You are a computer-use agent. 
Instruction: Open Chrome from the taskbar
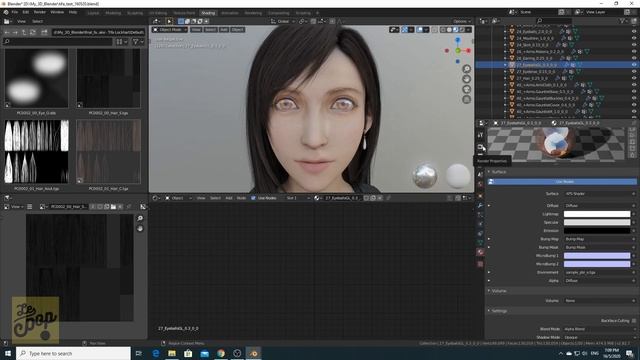tap(221, 353)
